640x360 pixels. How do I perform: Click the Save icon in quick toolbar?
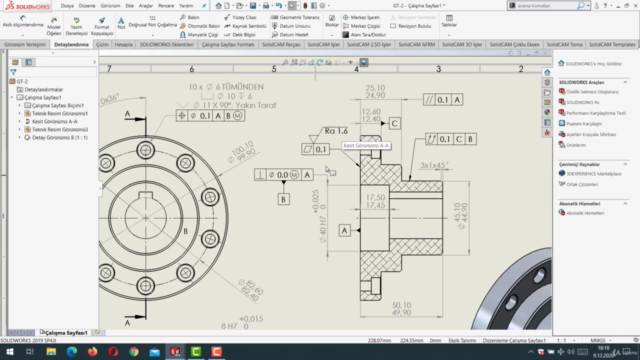coord(253,6)
